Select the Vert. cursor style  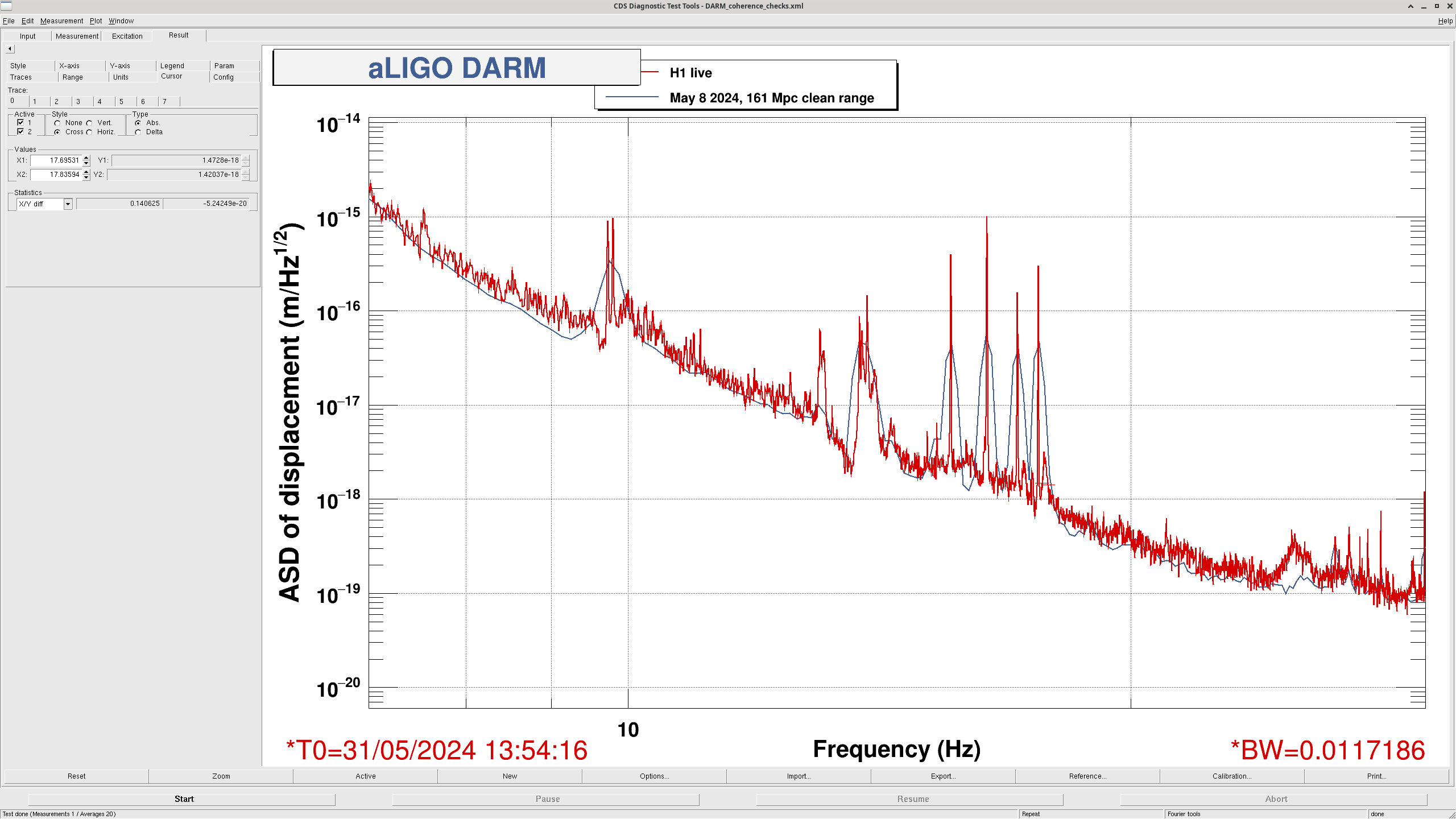tap(89, 123)
